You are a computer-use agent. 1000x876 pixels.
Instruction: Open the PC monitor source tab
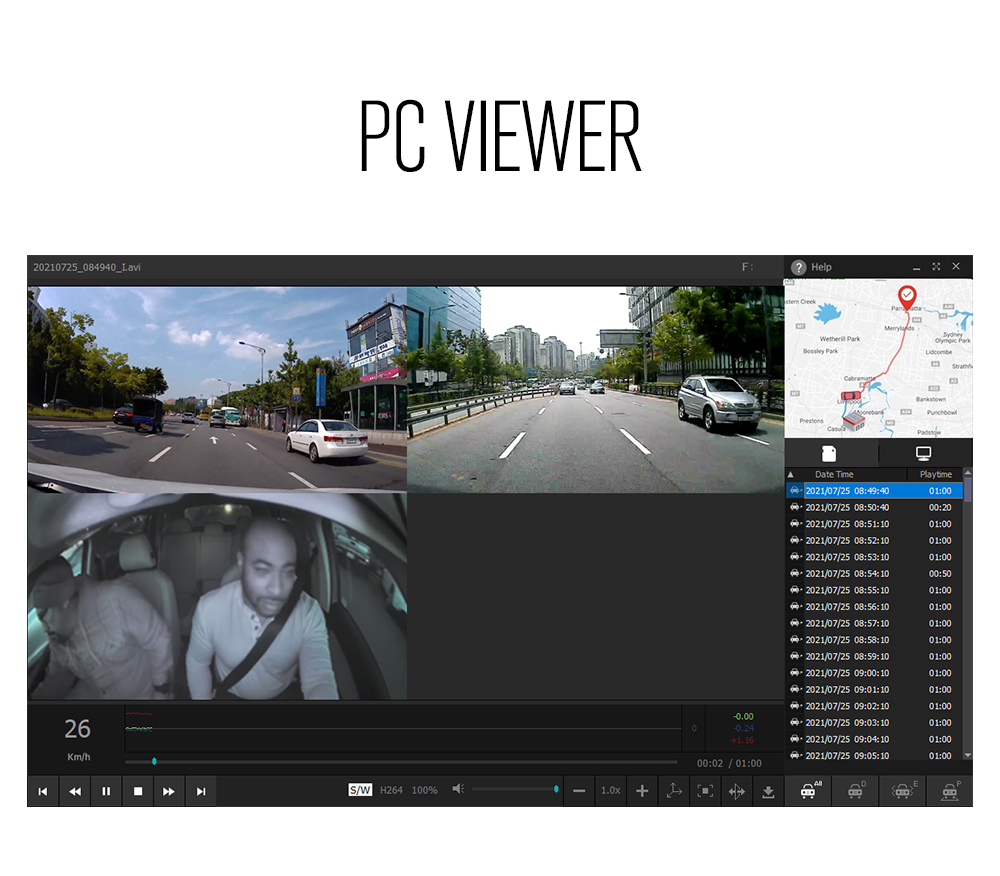tap(923, 453)
